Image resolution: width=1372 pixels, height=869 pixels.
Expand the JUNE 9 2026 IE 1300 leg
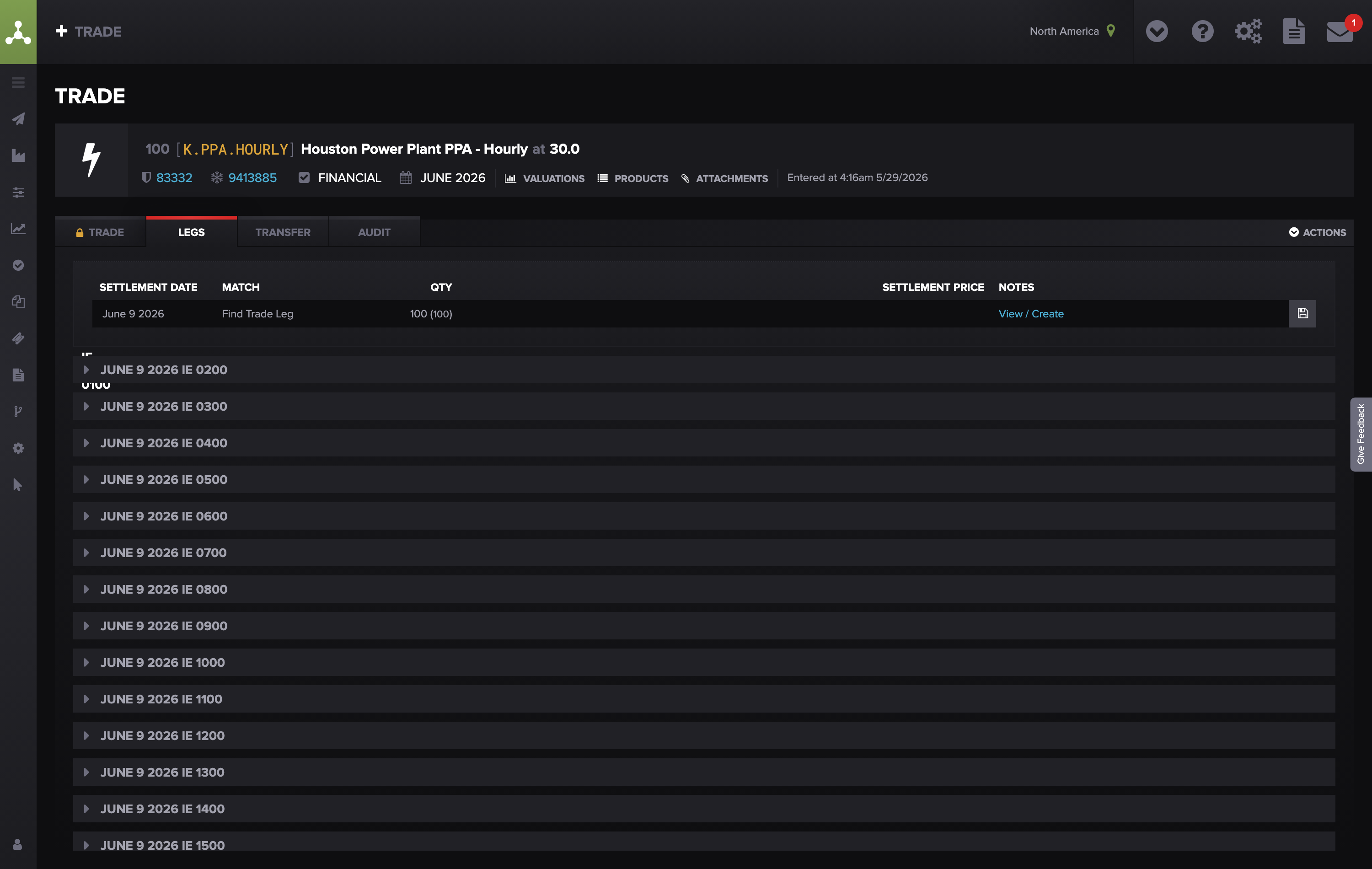pos(704,772)
